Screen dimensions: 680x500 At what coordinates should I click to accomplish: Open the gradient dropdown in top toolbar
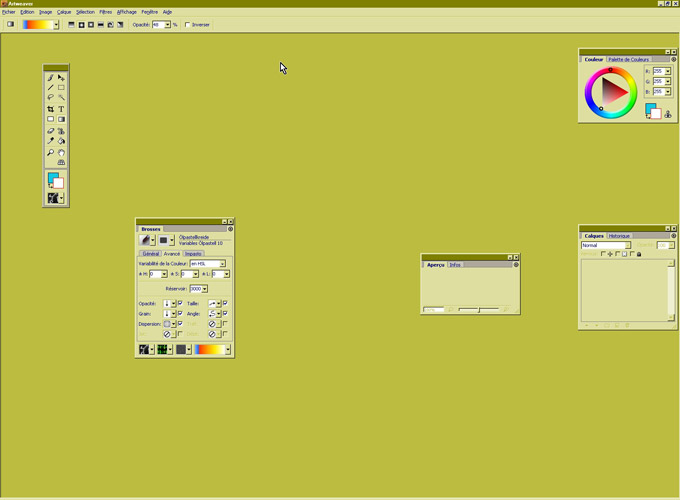point(56,25)
